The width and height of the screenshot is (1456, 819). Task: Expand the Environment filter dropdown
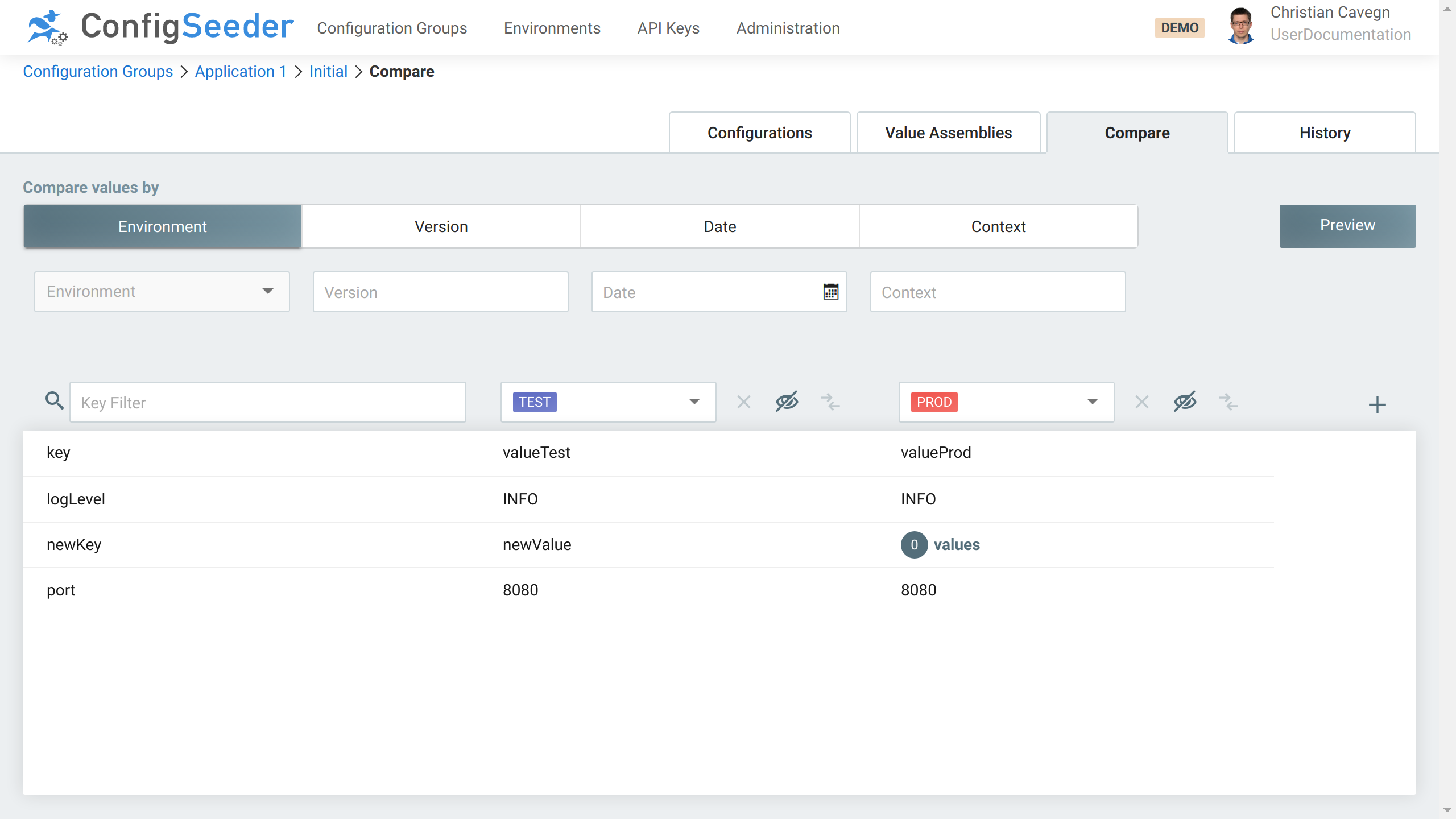coord(162,291)
